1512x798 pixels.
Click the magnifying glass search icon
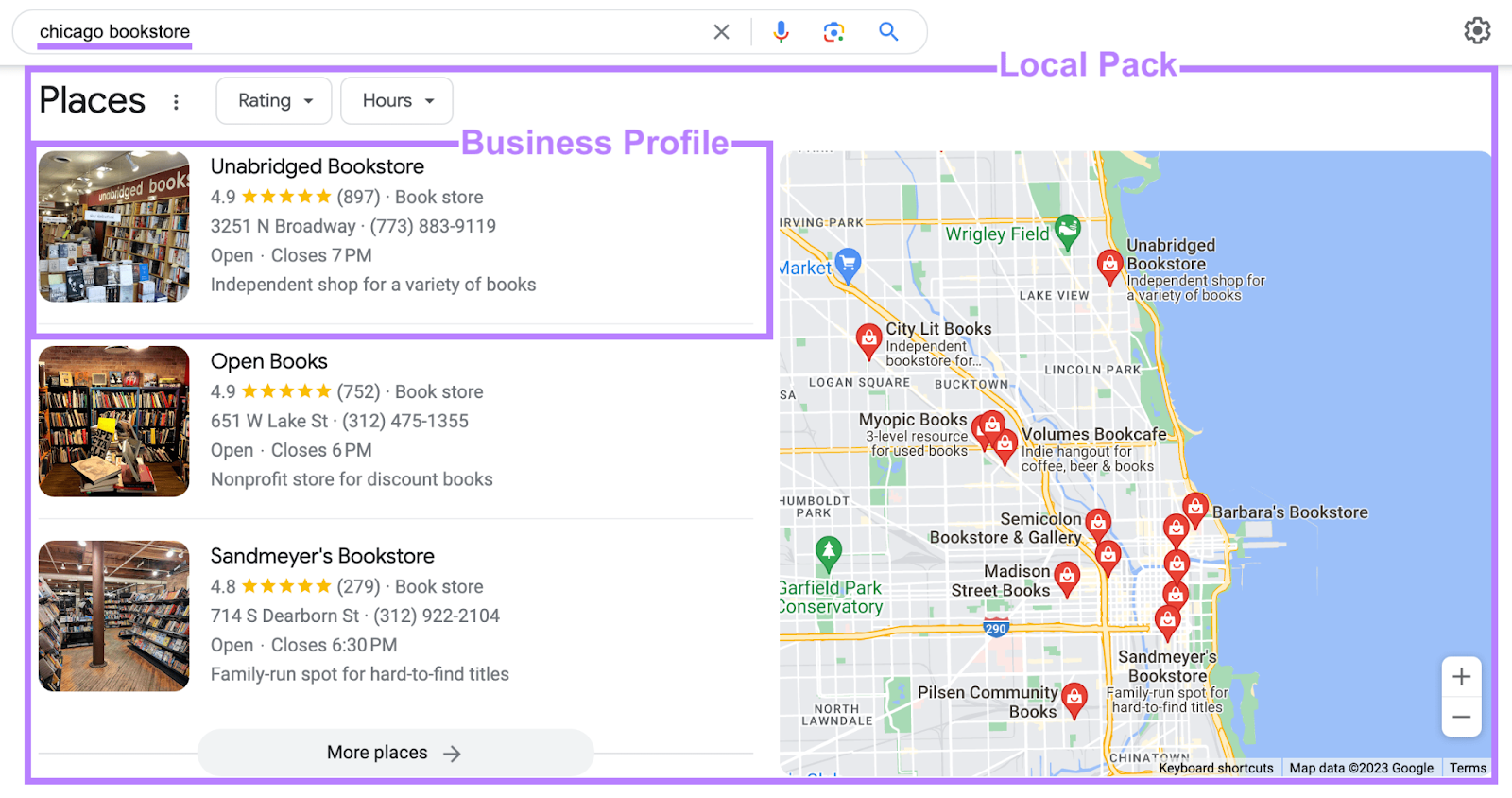[888, 32]
